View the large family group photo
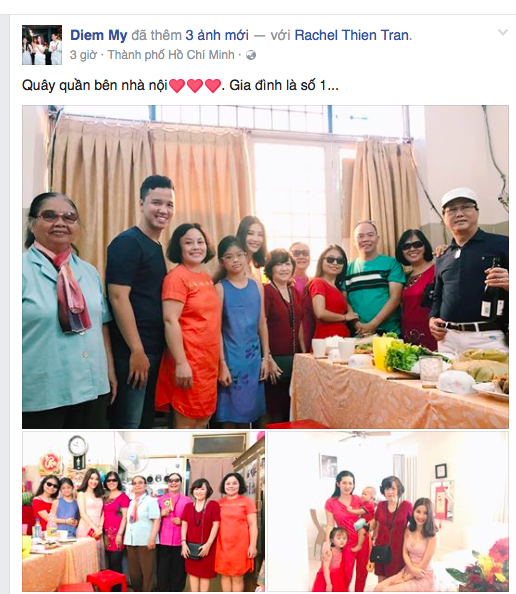516x594 pixels. point(265,267)
